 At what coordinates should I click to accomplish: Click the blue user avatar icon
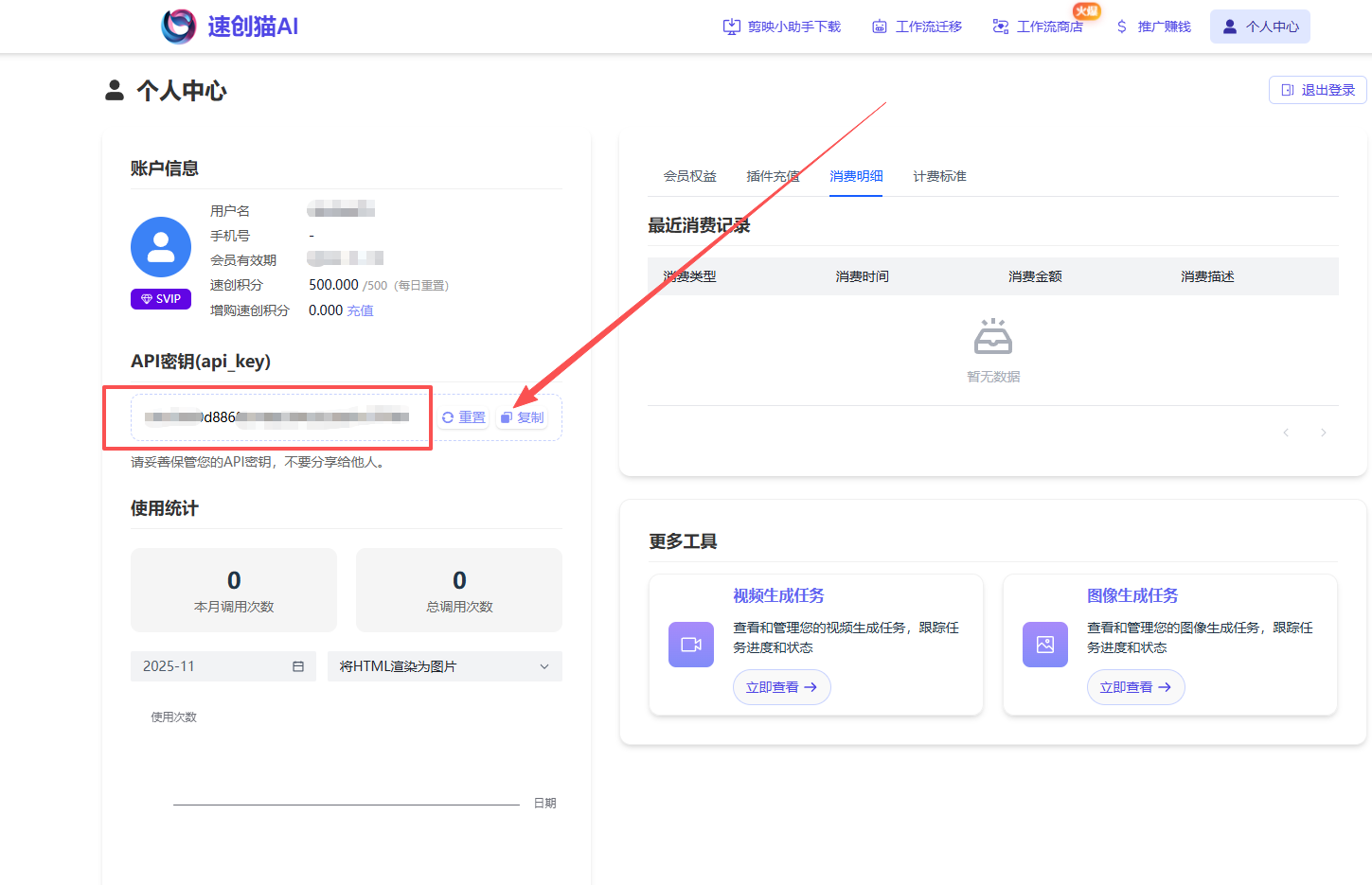[160, 246]
